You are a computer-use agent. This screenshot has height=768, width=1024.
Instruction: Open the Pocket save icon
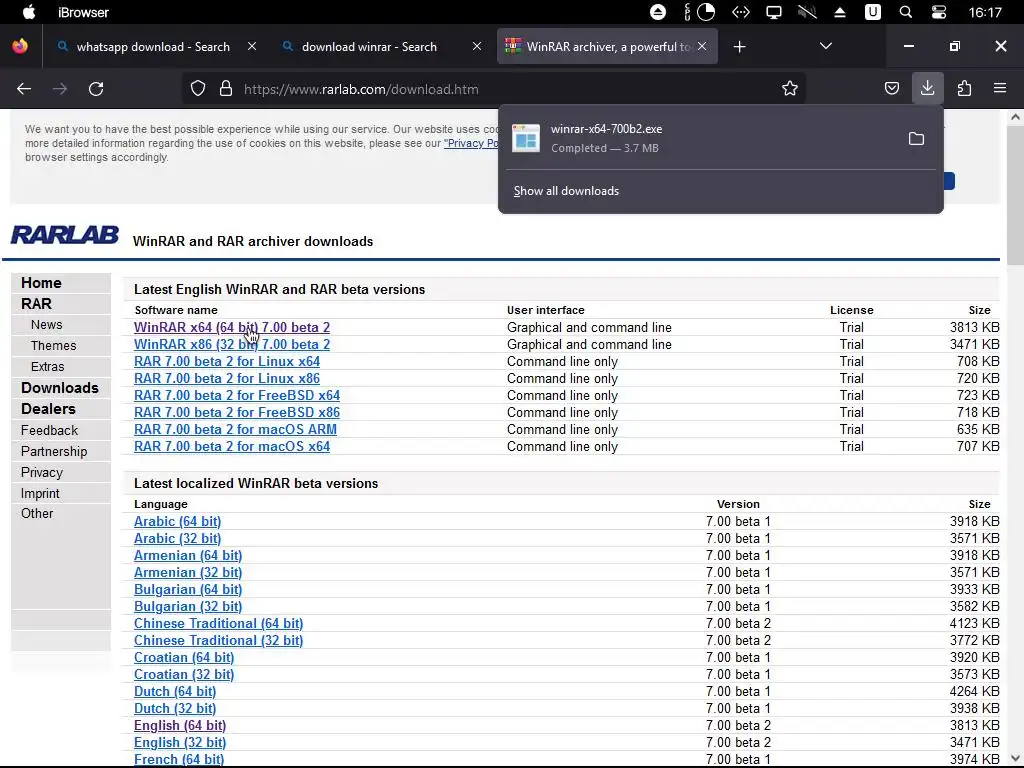pos(891,88)
